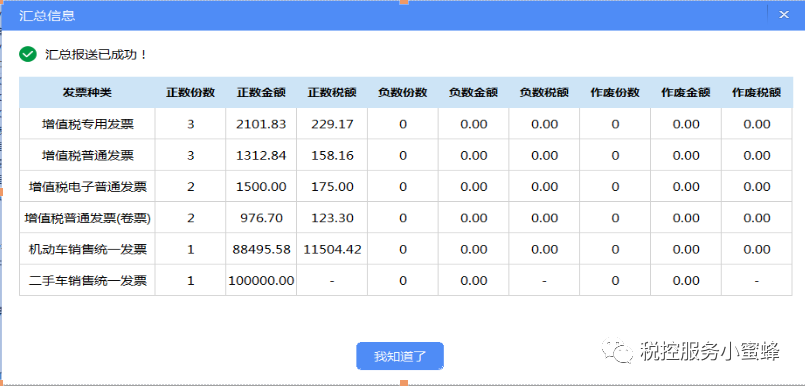Select the 增值税专用发票 row label

coord(88,124)
